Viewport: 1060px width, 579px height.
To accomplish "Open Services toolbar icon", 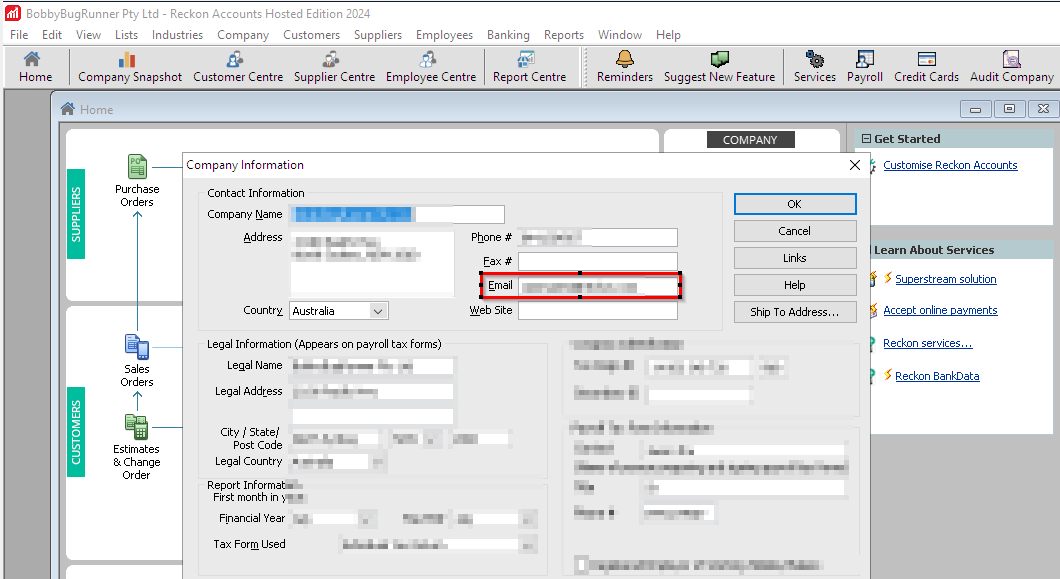I will click(815, 67).
